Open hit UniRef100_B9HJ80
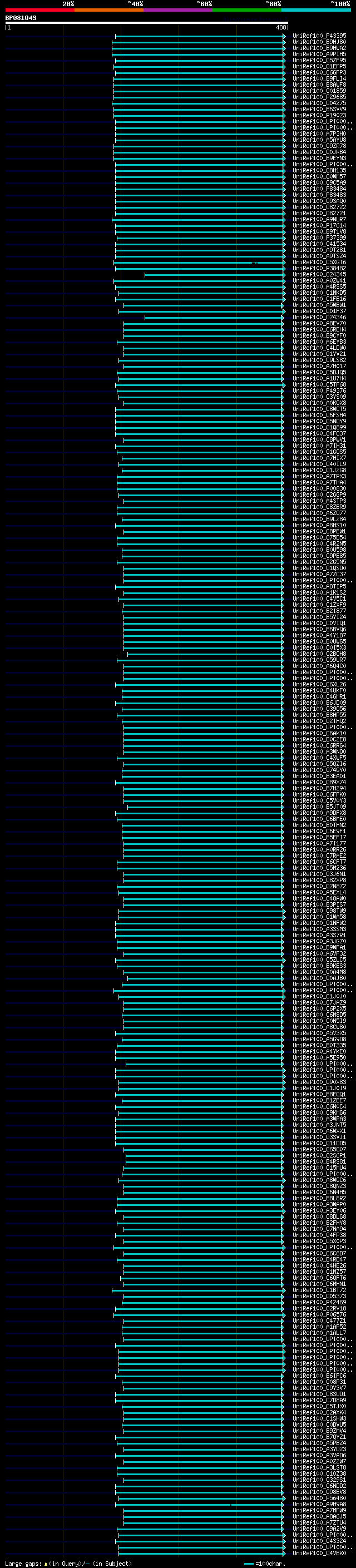This screenshot has width=356, height=1568. [x=319, y=42]
